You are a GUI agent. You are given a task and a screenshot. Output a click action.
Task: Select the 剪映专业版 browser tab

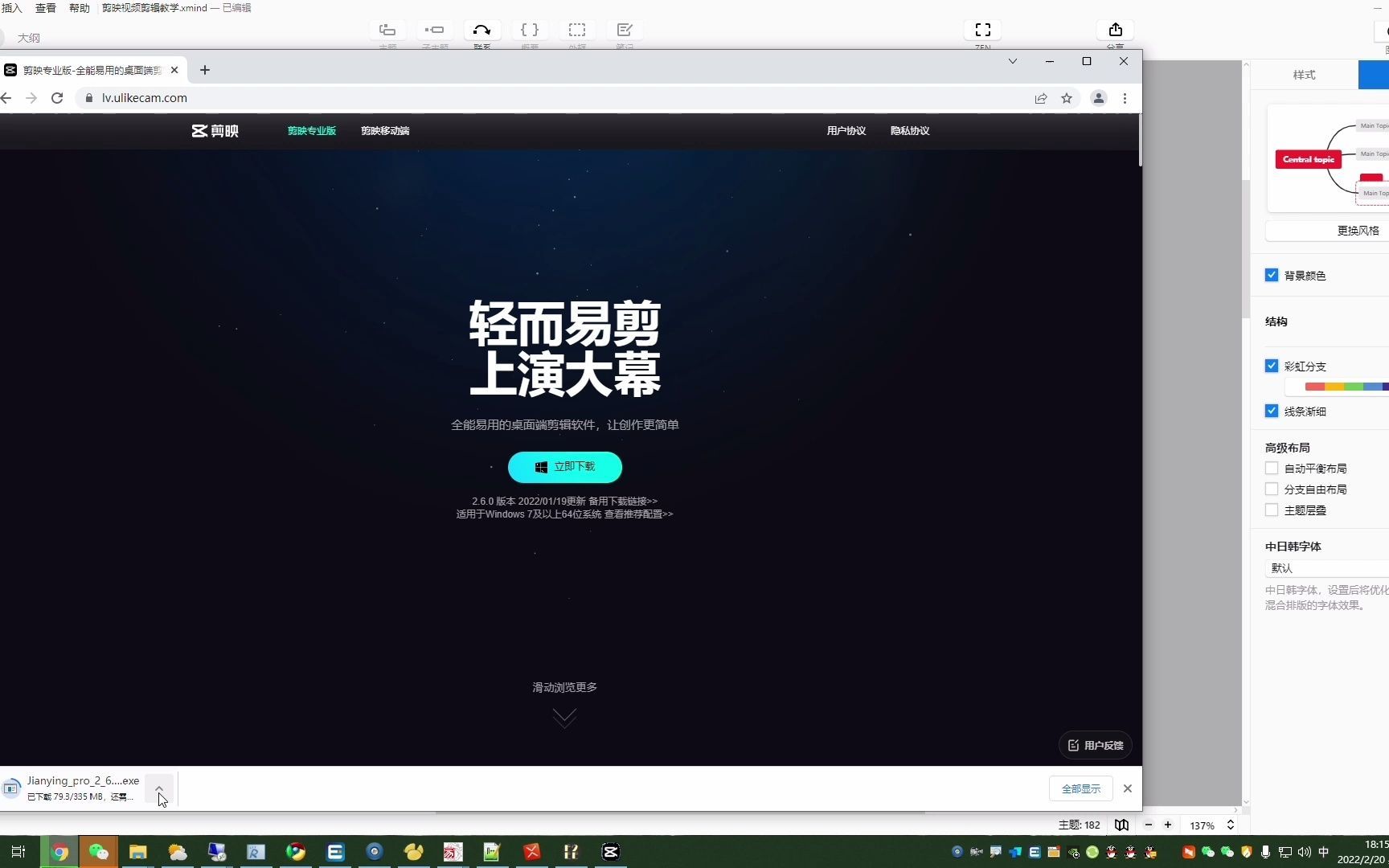(x=92, y=70)
